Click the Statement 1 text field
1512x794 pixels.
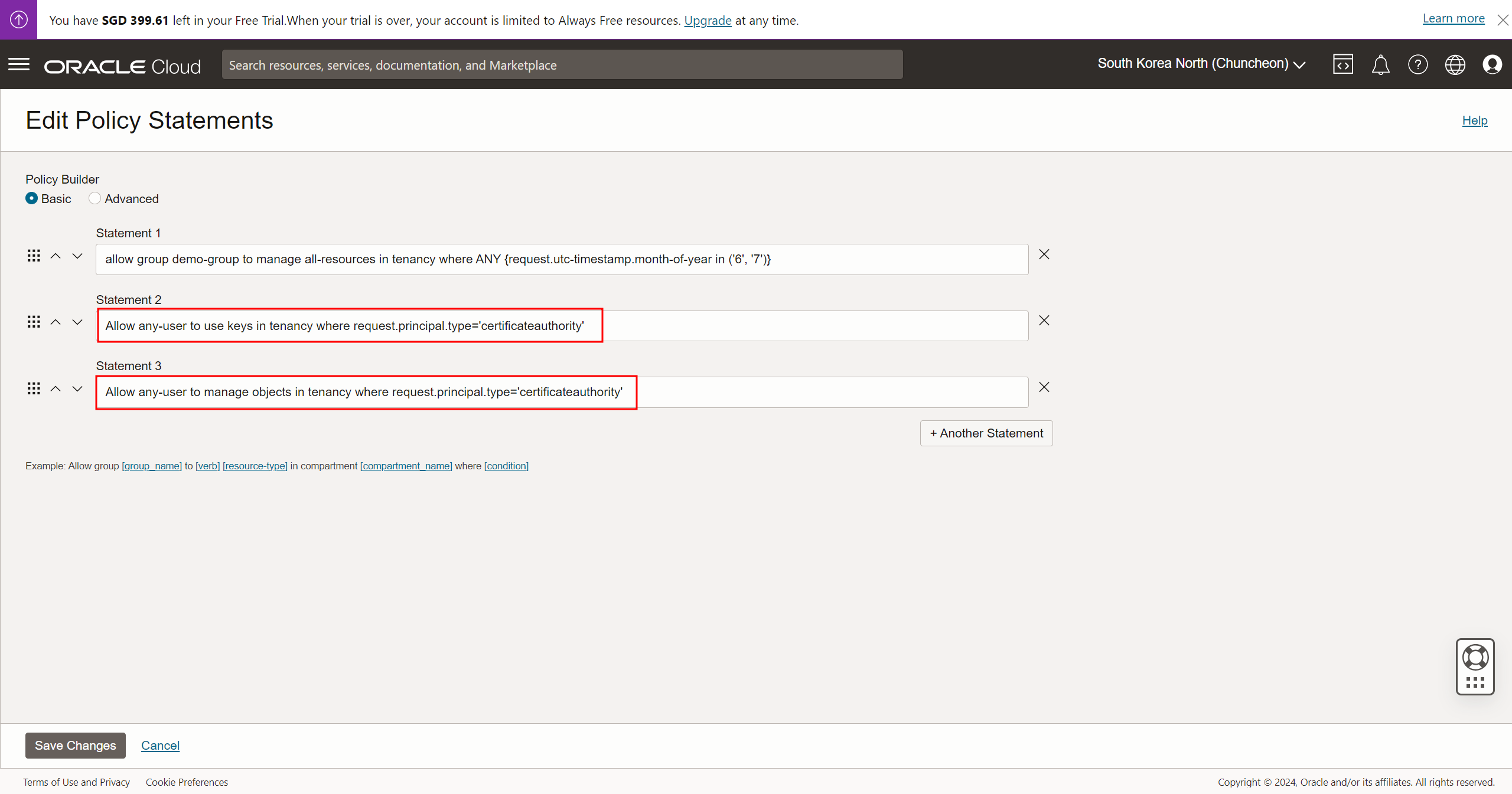pyautogui.click(x=561, y=259)
